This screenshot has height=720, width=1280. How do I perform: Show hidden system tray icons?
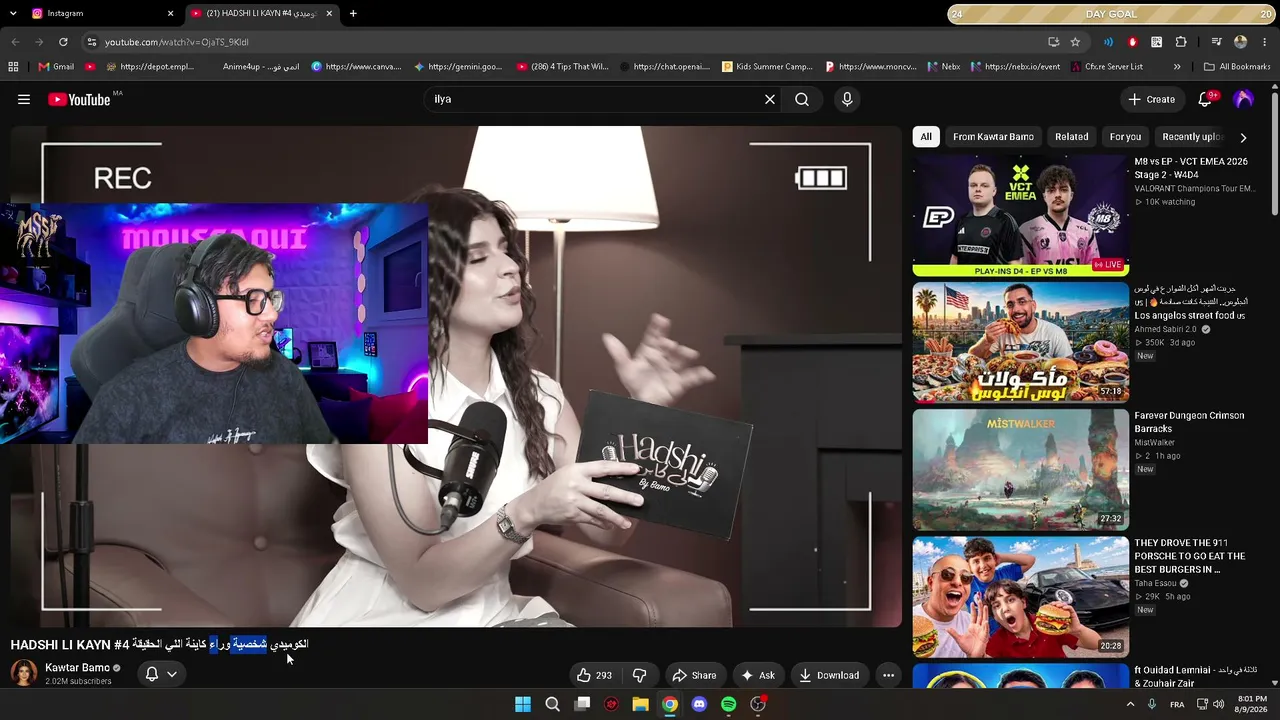pos(1131,704)
